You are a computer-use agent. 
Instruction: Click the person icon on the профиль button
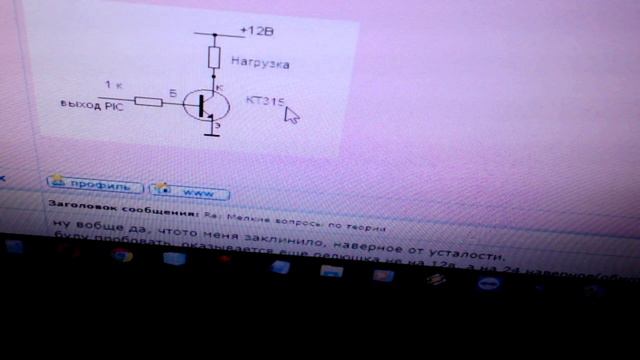coord(58,180)
